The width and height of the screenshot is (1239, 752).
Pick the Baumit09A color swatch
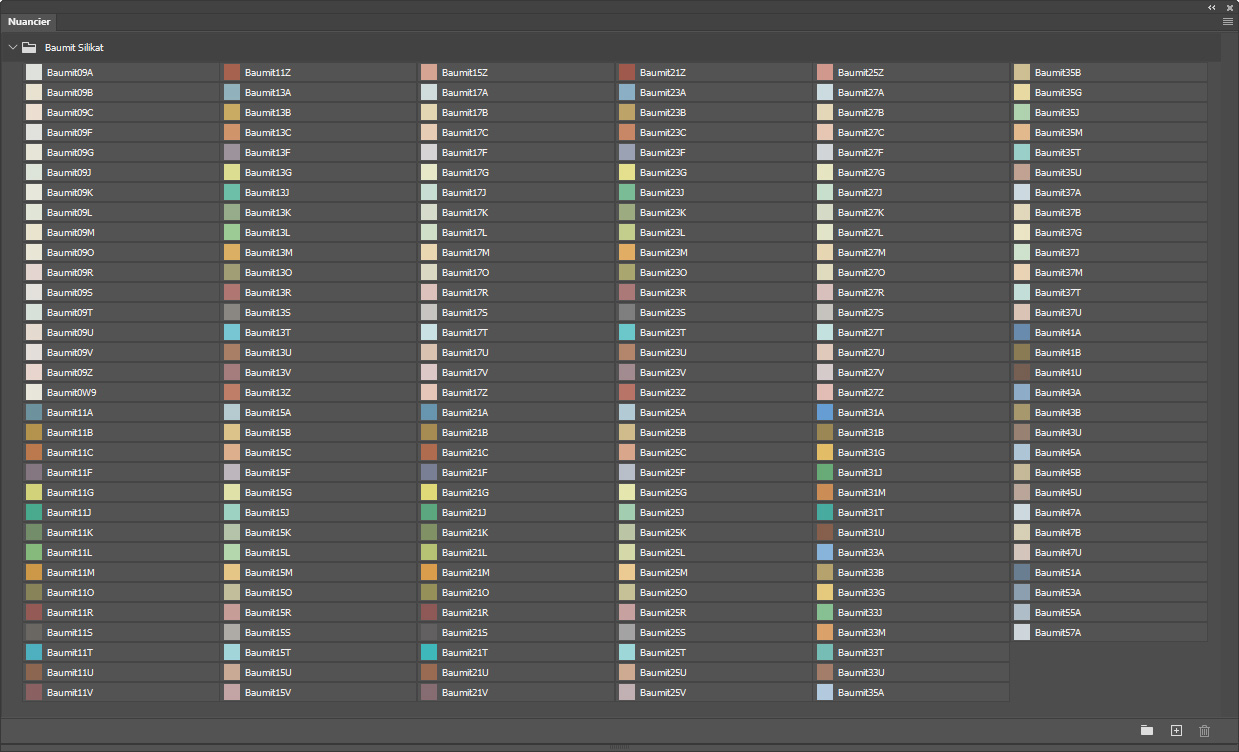click(34, 72)
